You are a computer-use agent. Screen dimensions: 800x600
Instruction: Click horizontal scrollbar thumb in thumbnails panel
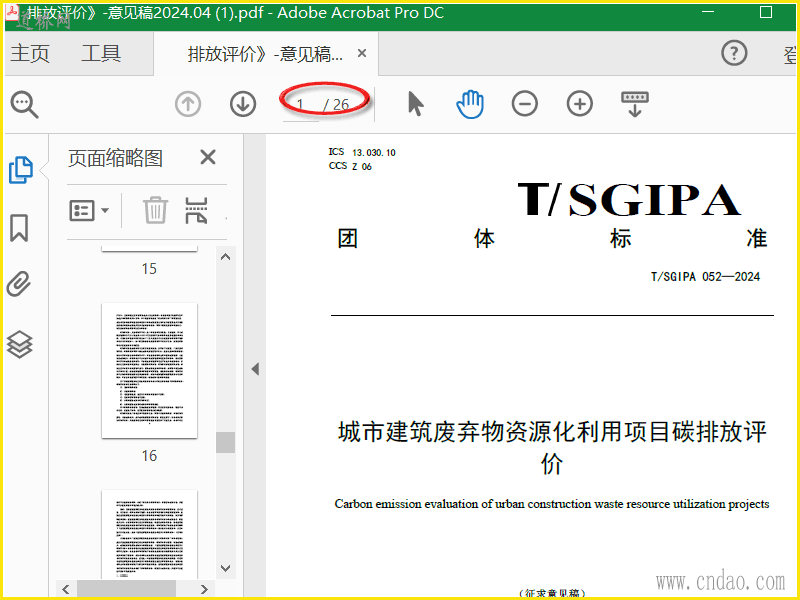(127, 589)
